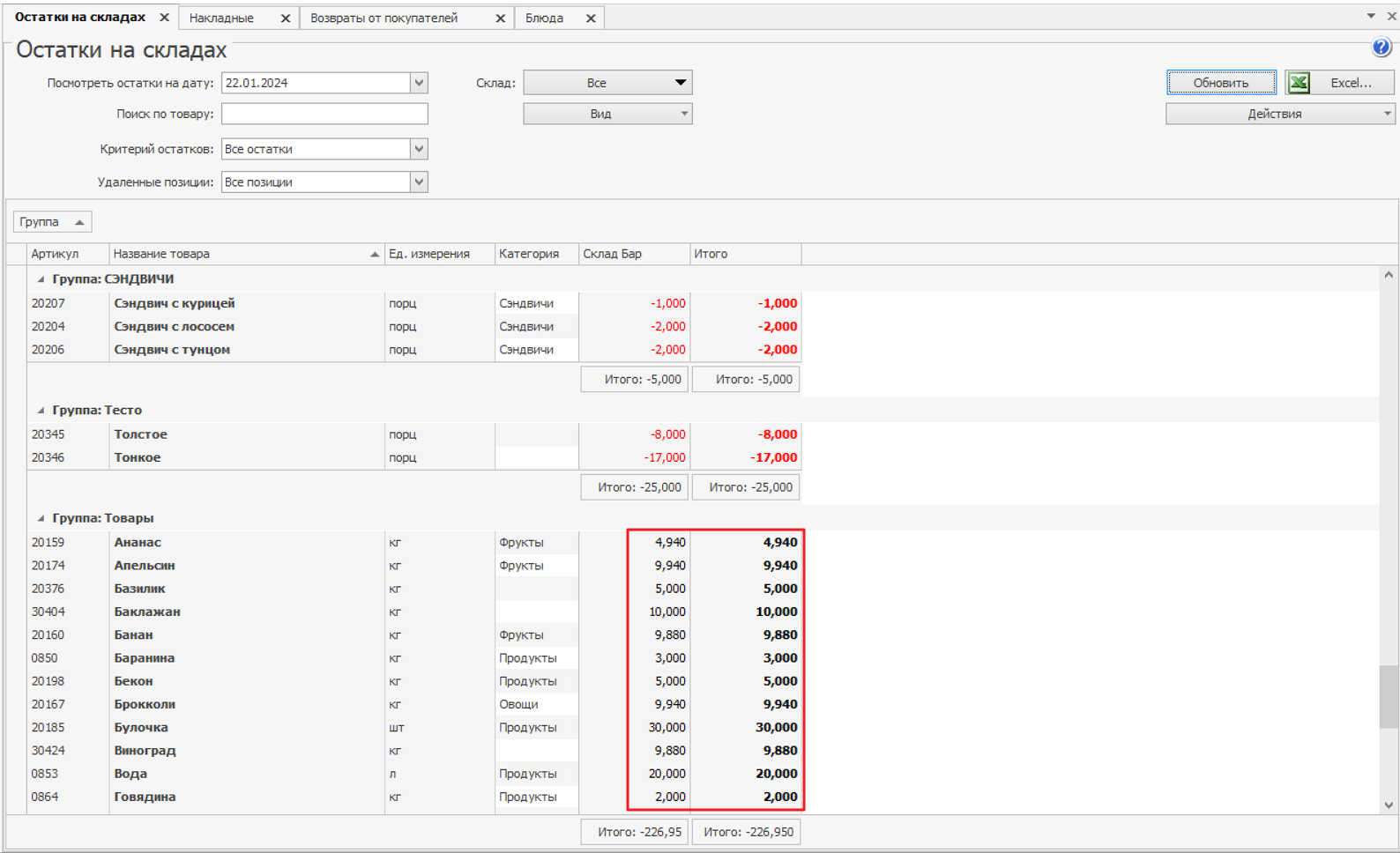The image size is (1400, 853).
Task: Select row Сэндвич с тунцом
Action: [414, 350]
